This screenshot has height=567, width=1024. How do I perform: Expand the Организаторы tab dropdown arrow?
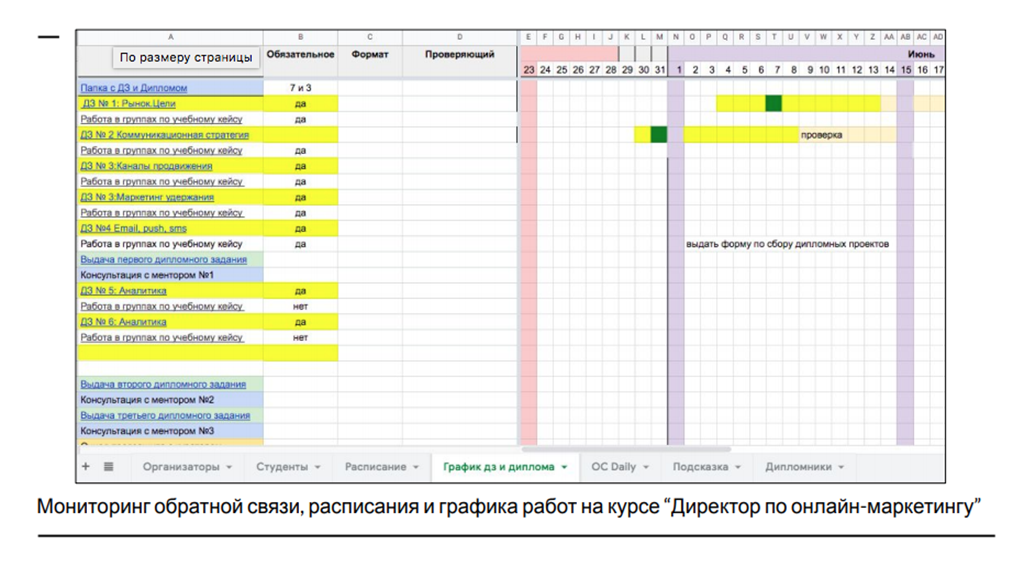pos(229,467)
